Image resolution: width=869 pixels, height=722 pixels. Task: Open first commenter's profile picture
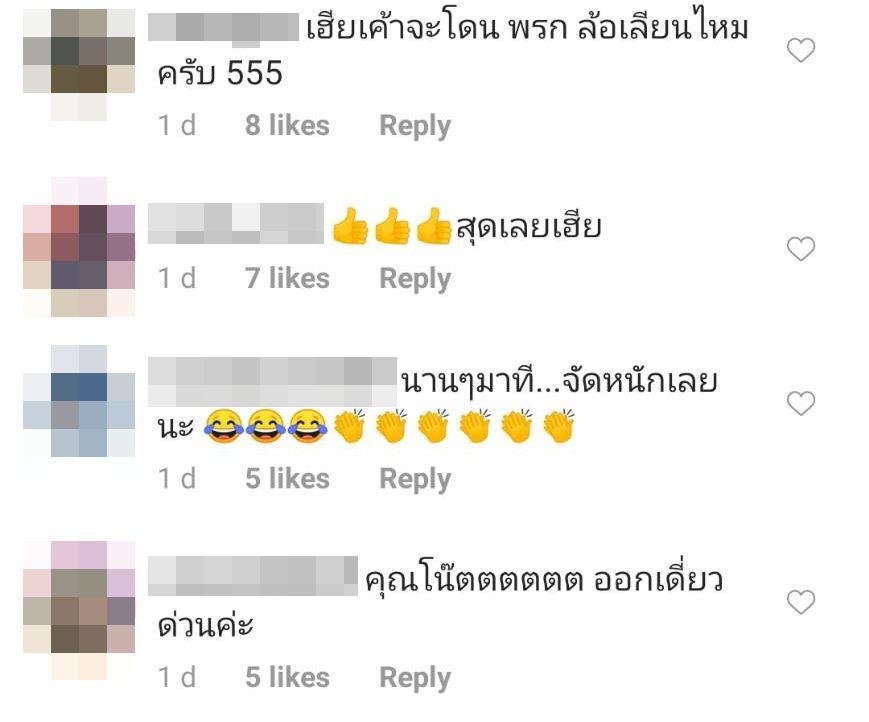point(79,65)
